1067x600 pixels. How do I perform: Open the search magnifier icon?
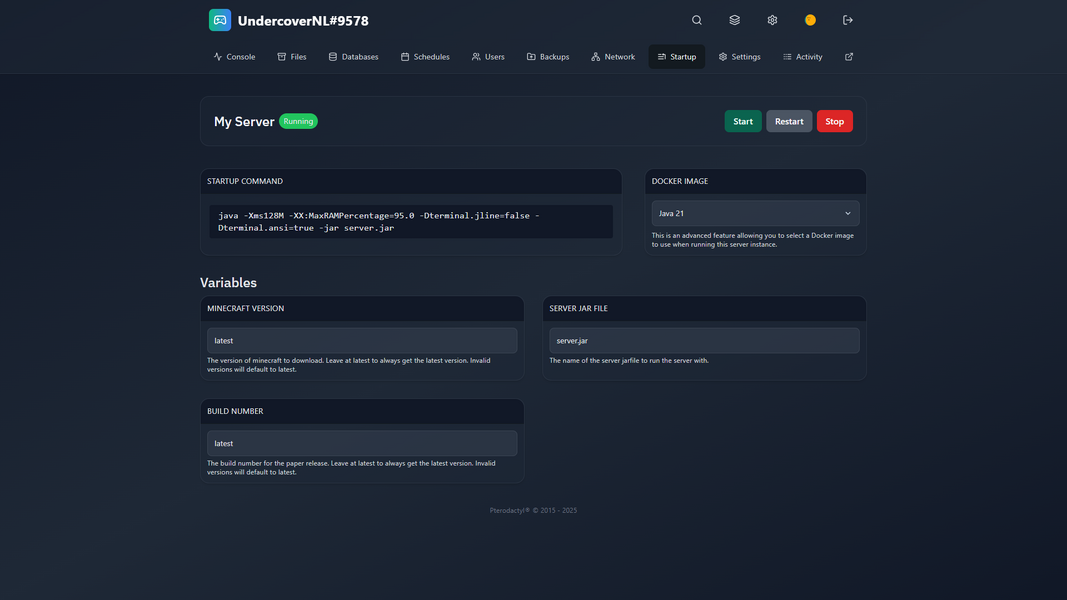pyautogui.click(x=697, y=20)
